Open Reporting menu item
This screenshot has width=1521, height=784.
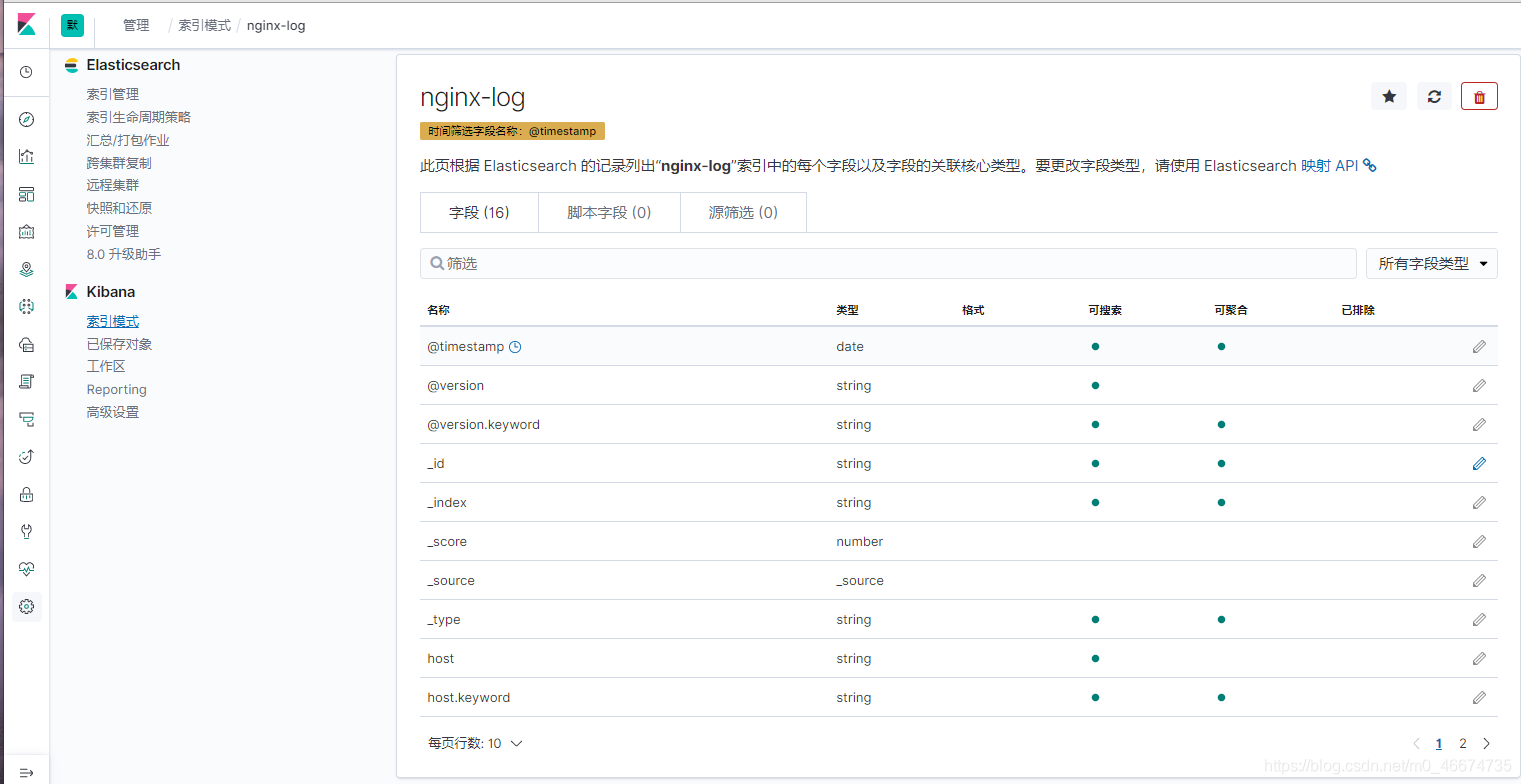pos(117,389)
